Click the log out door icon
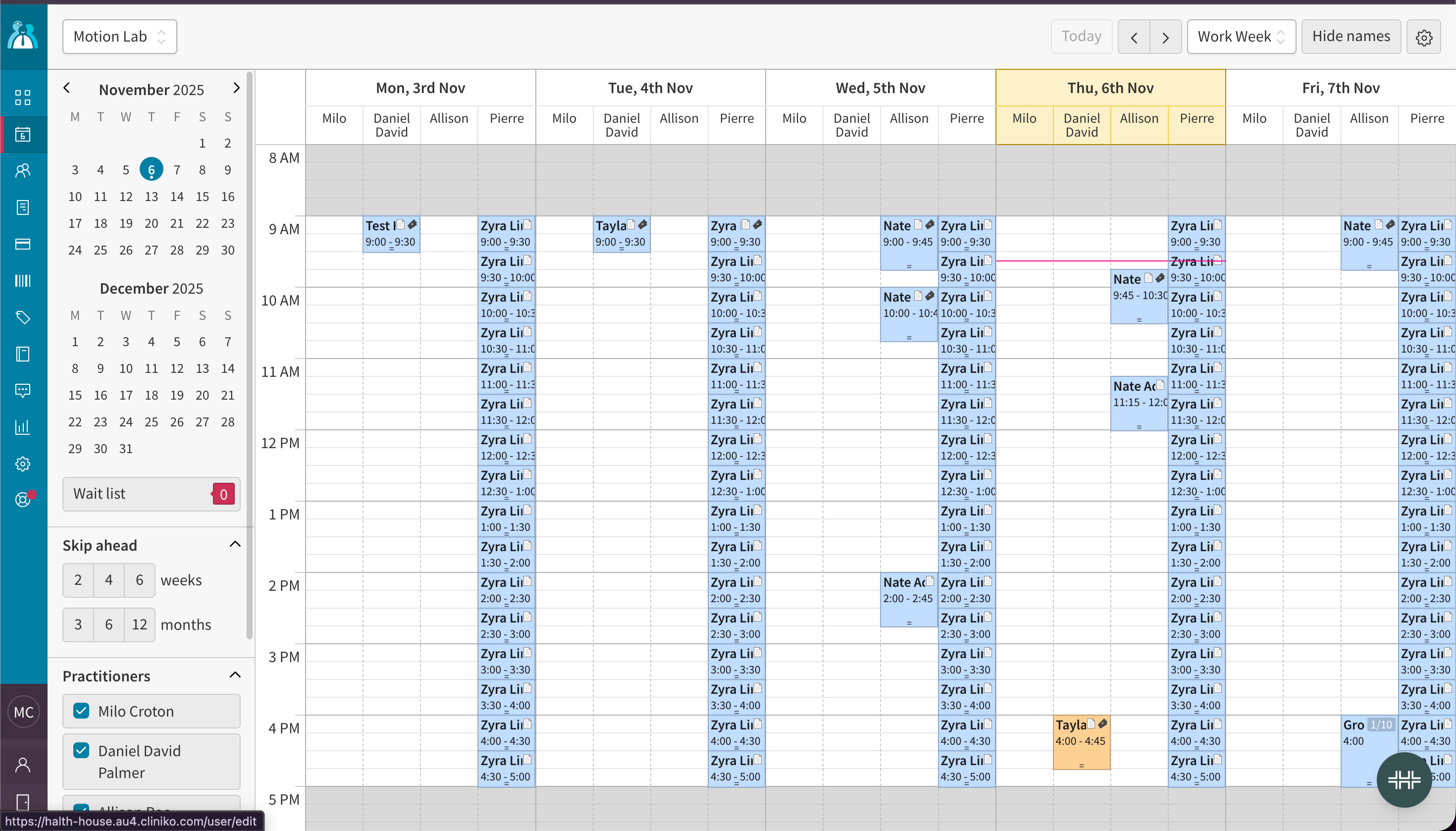The width and height of the screenshot is (1456, 831). 23,801
